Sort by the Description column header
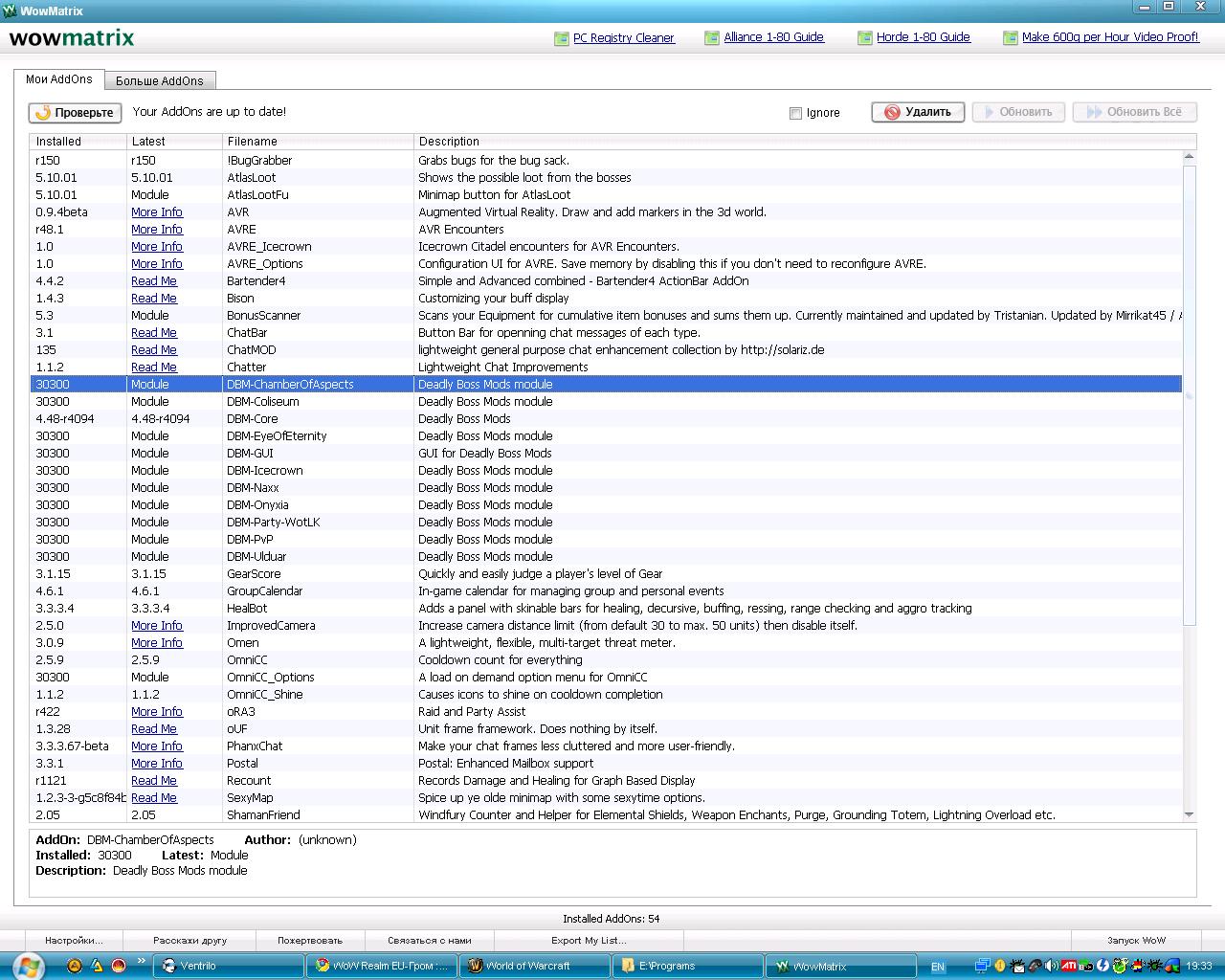The image size is (1225, 980). pos(805,142)
